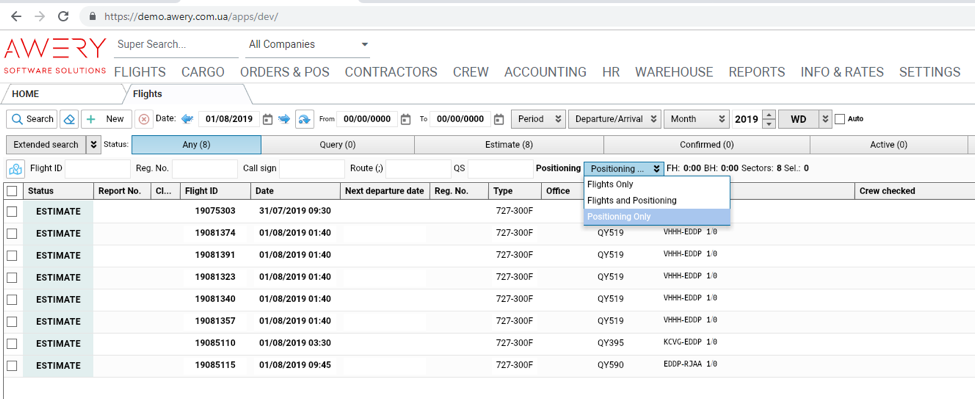Check the select-all header checkbox
Image resolution: width=975 pixels, height=399 pixels.
(12, 191)
